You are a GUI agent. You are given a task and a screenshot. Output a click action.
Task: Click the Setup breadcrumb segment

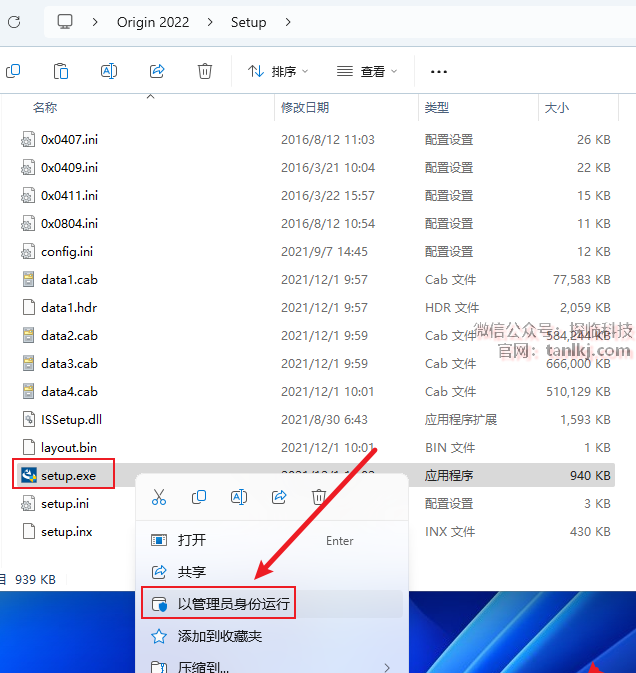(x=248, y=22)
